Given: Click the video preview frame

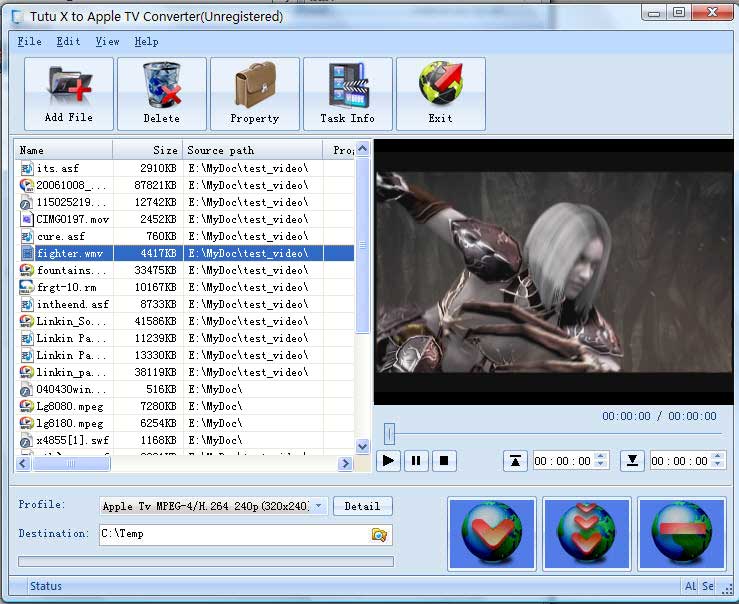Looking at the screenshot, I should 553,272.
